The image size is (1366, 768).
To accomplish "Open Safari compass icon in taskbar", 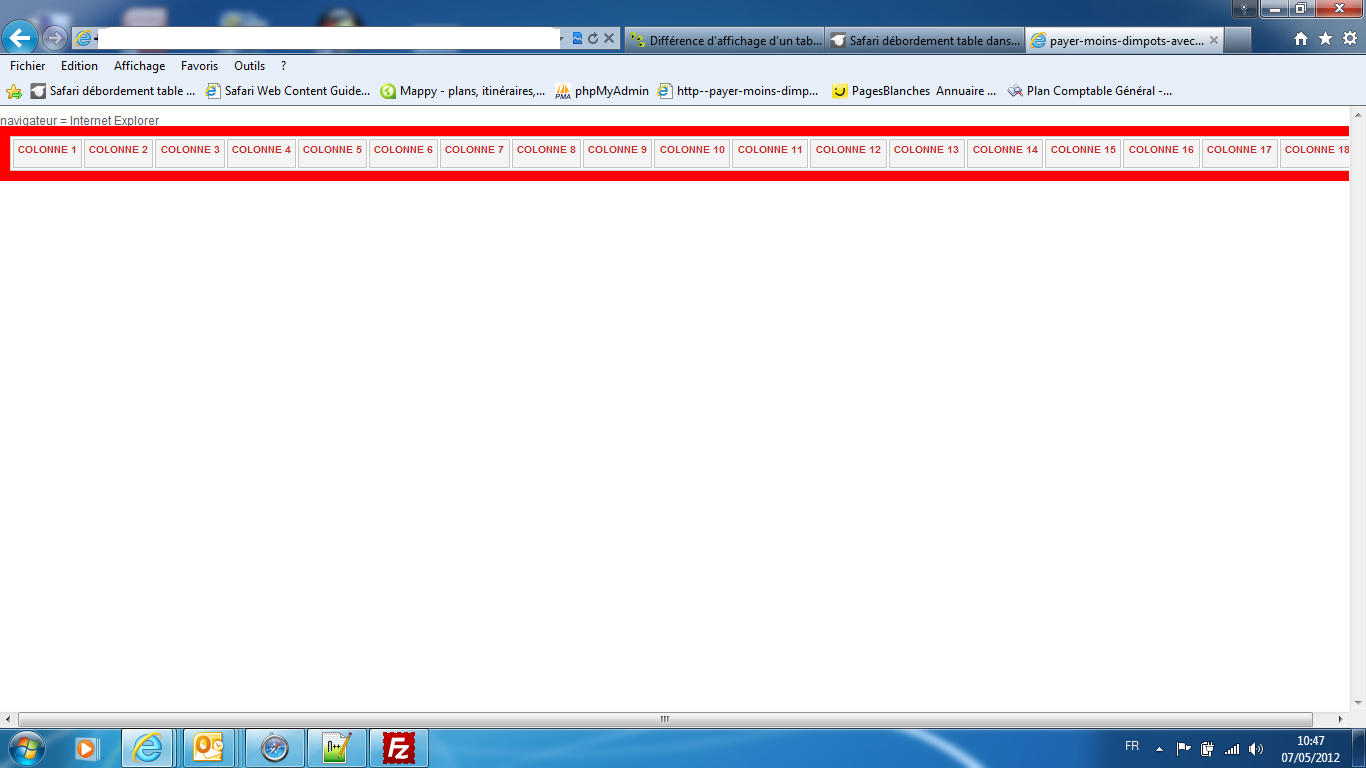I will (274, 748).
